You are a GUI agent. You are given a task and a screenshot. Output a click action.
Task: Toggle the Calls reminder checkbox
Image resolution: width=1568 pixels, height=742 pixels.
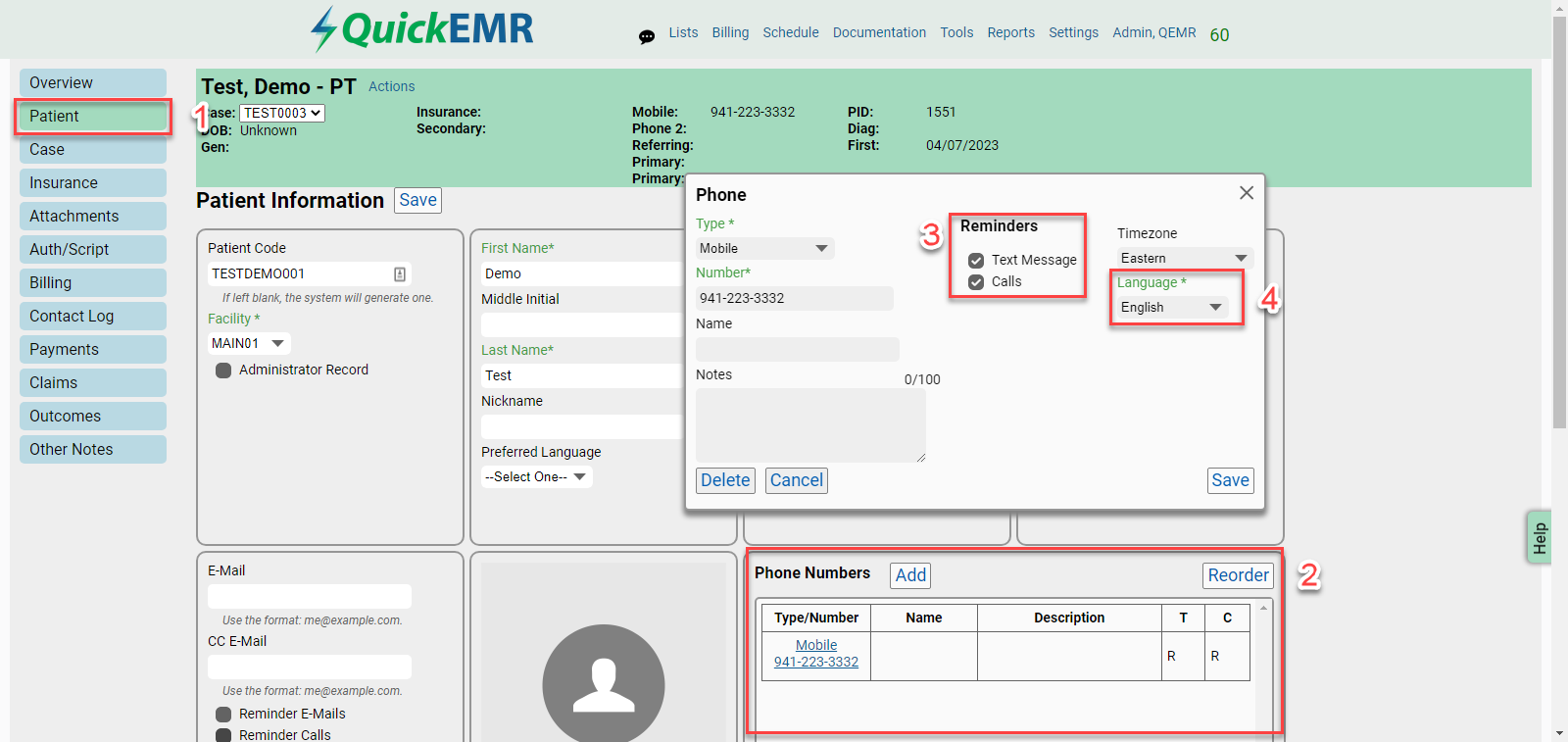pyautogui.click(x=976, y=282)
